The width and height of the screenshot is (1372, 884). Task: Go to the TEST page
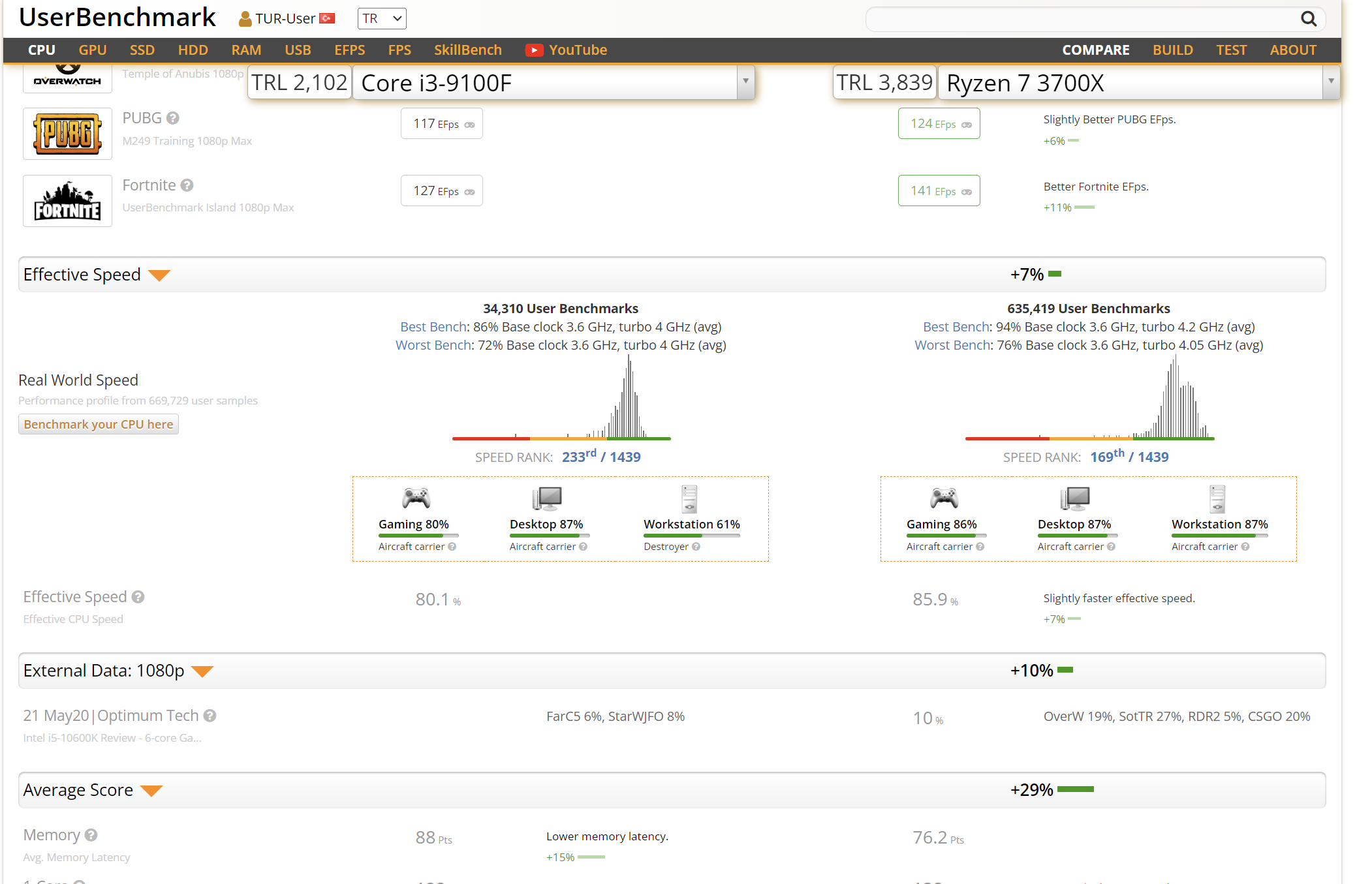click(x=1232, y=50)
